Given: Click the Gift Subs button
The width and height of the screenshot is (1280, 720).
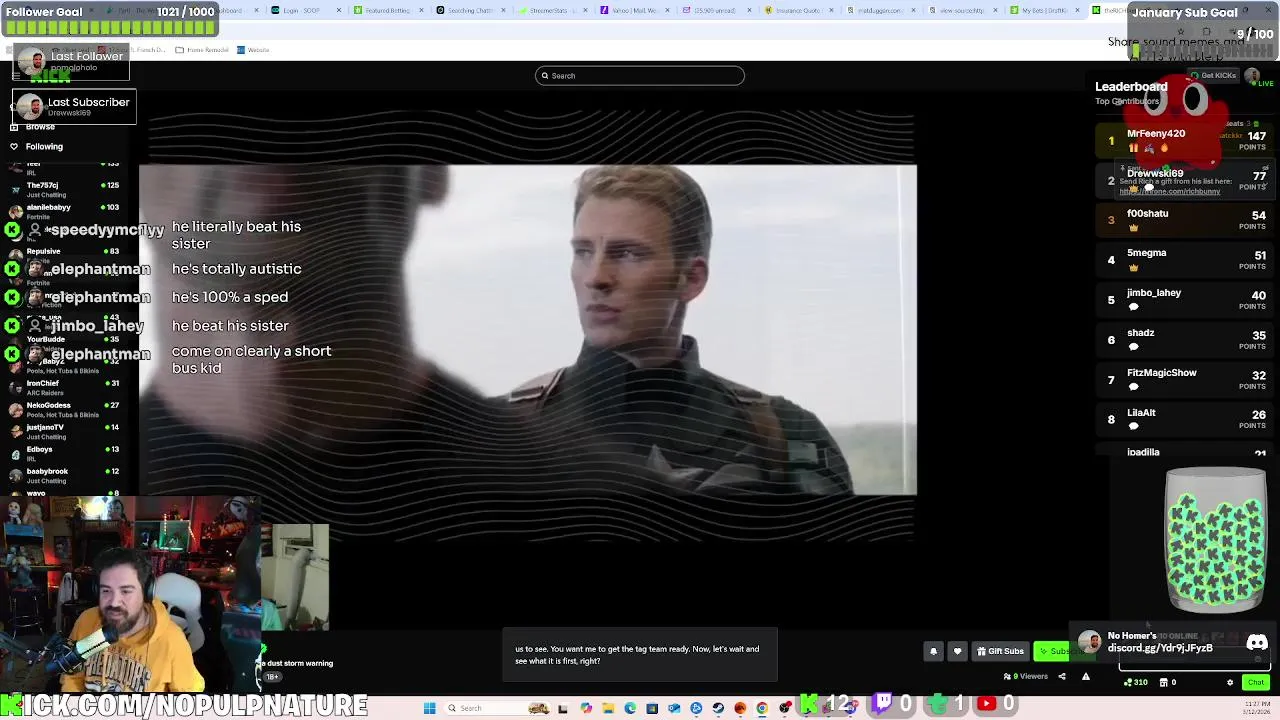Looking at the screenshot, I should pyautogui.click(x=1000, y=651).
